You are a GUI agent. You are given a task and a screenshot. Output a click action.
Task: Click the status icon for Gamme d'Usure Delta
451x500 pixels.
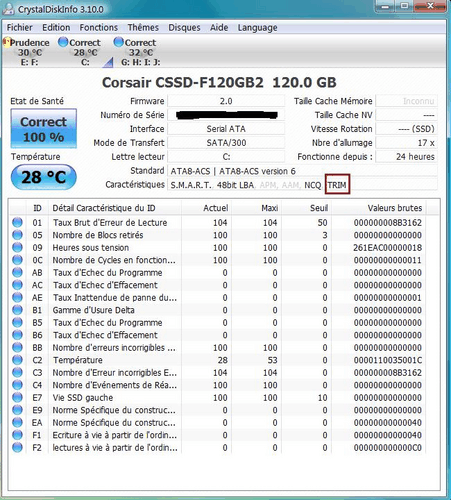(x=17, y=310)
